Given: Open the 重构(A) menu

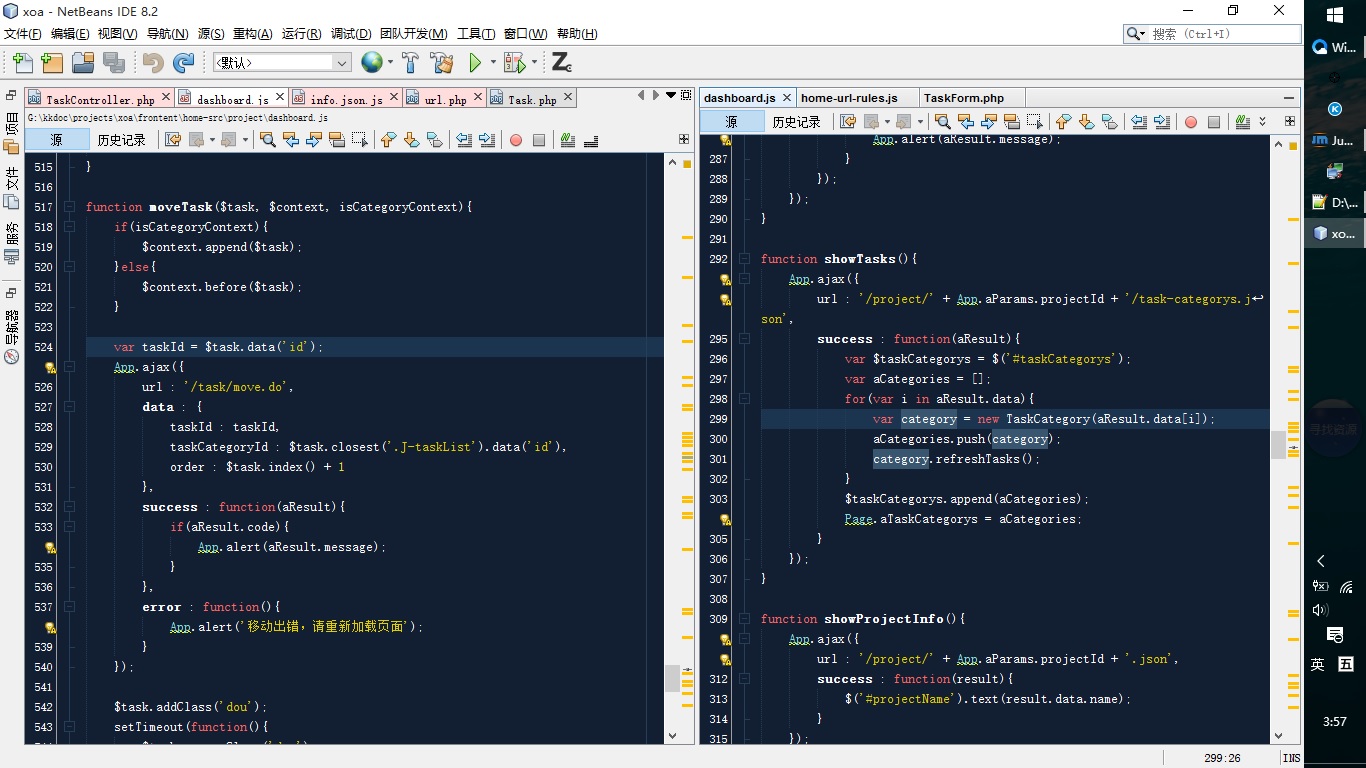Looking at the screenshot, I should (252, 34).
